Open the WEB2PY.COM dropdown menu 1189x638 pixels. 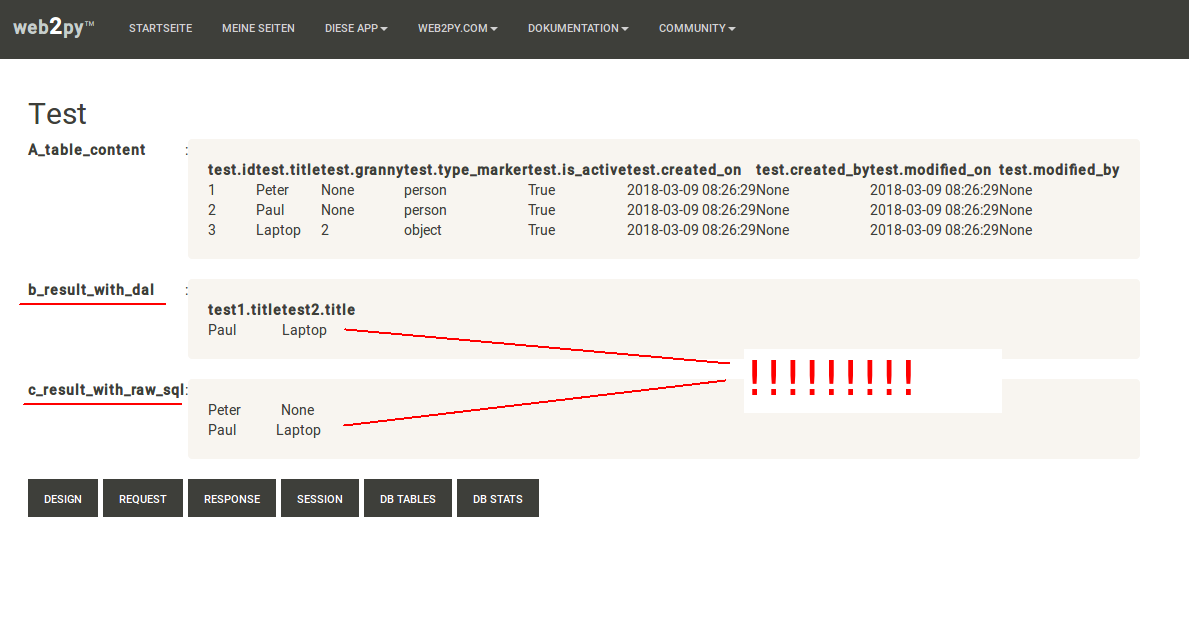[x=457, y=29]
